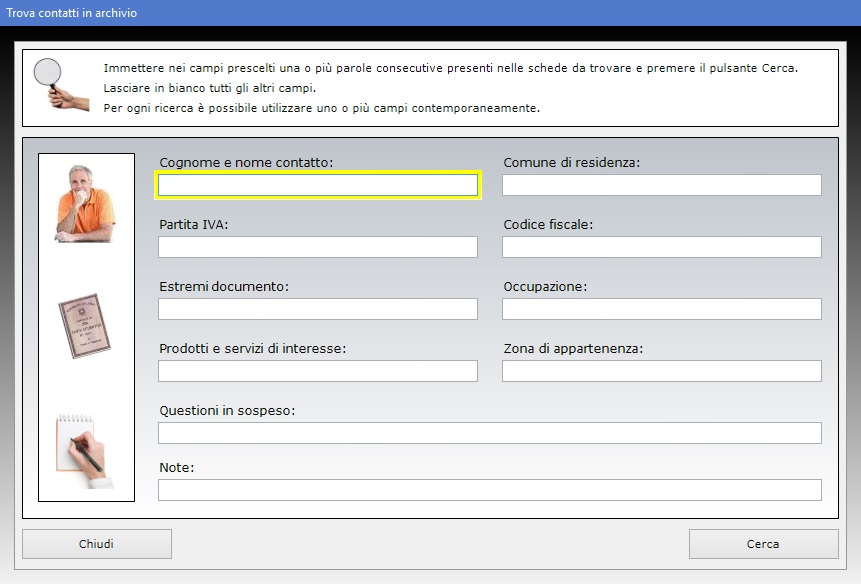Select the Partita IVA text box
Viewport: 861px width, 584px height.
pyautogui.click(x=318, y=247)
